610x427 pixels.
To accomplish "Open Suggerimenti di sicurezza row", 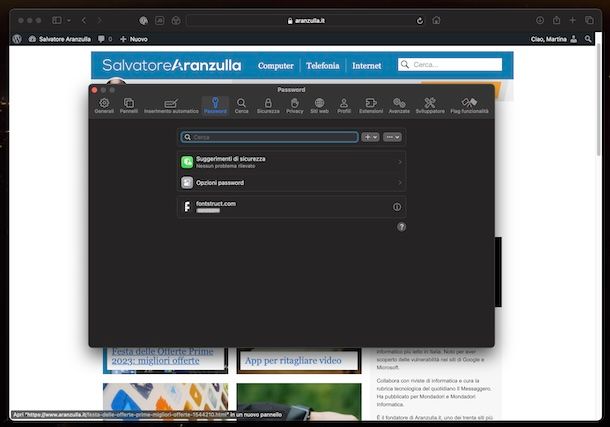I will (x=291, y=162).
